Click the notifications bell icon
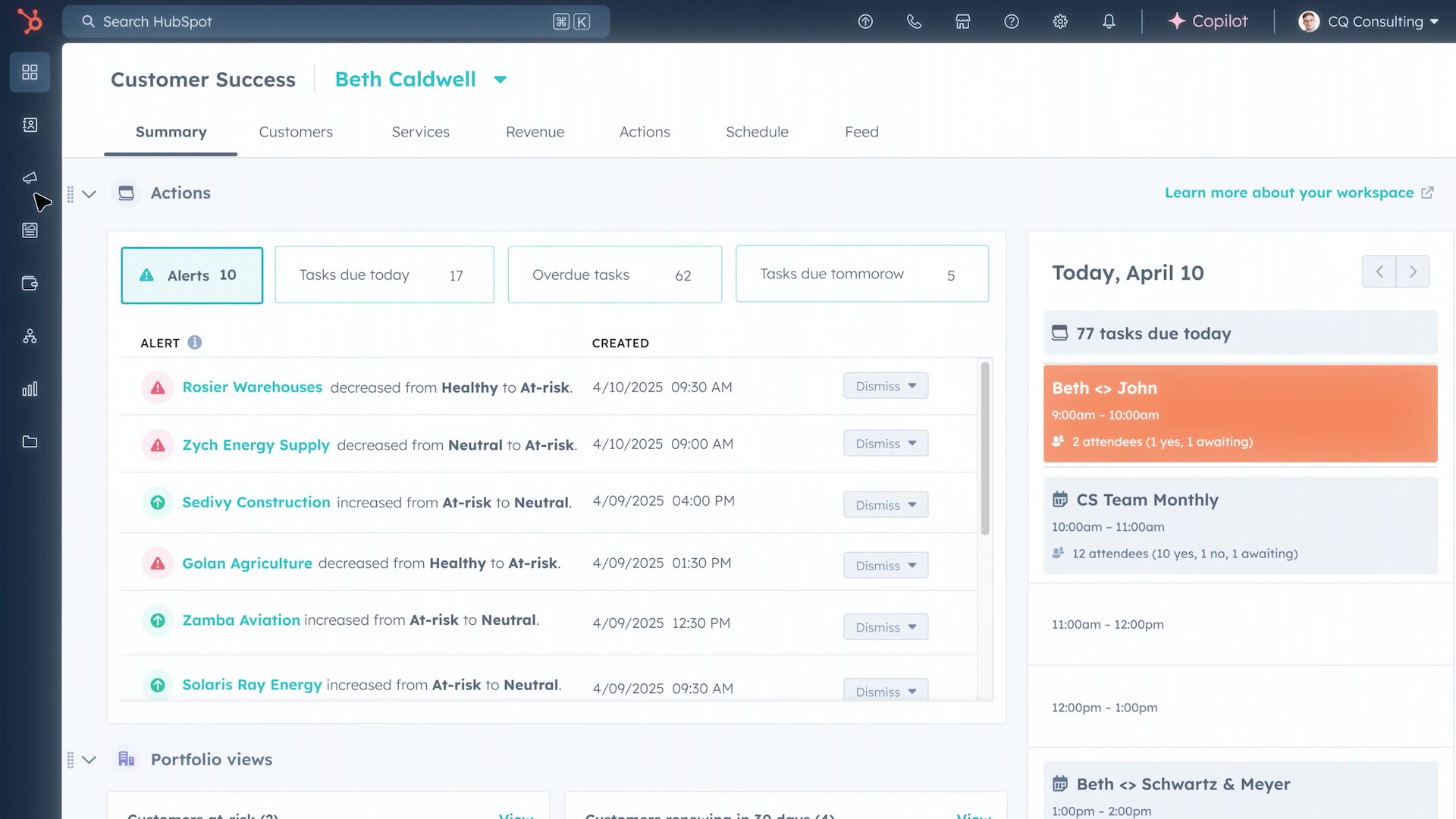This screenshot has height=819, width=1456. 1109,21
